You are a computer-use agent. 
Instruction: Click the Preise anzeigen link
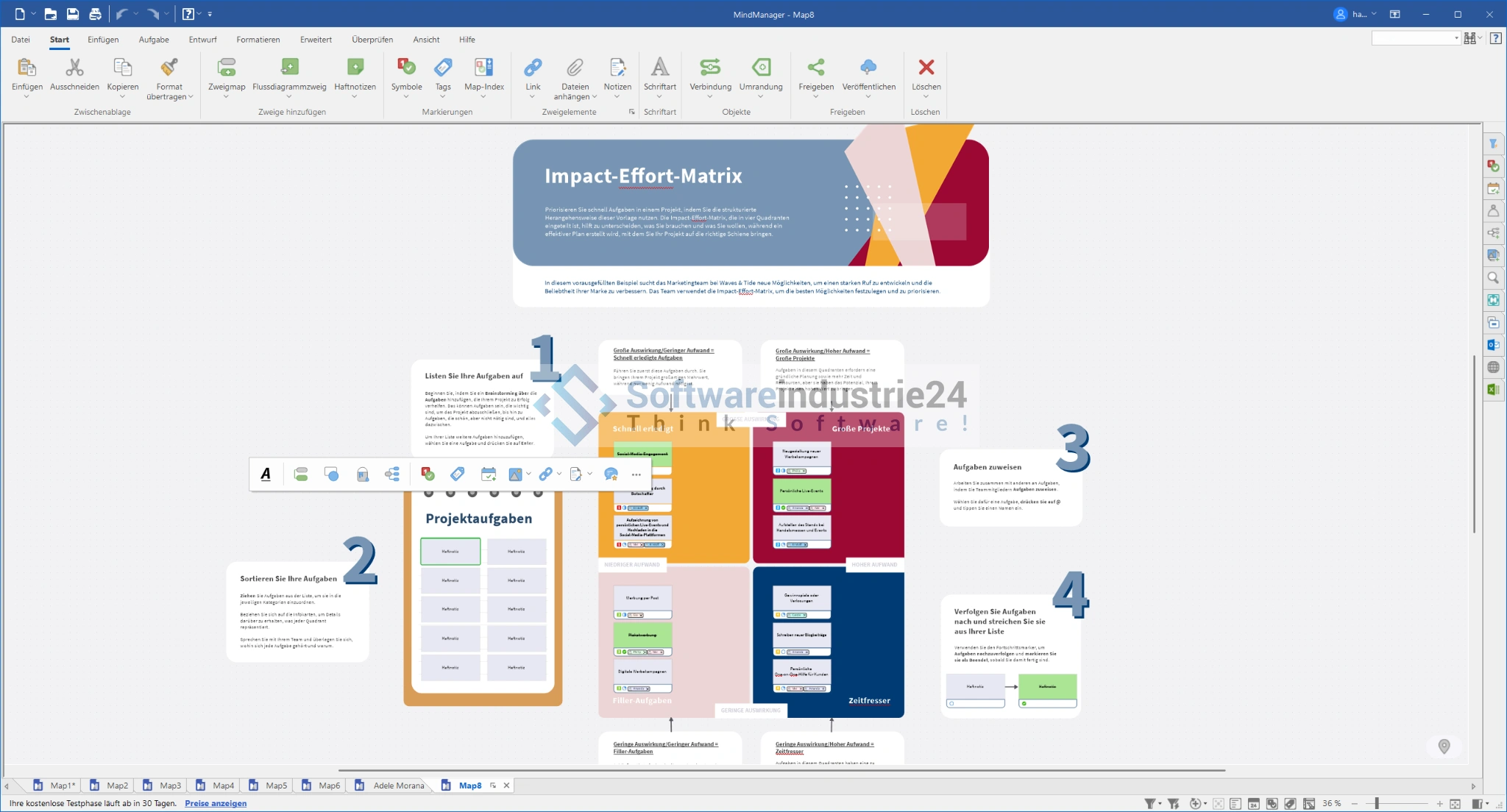tap(216, 803)
